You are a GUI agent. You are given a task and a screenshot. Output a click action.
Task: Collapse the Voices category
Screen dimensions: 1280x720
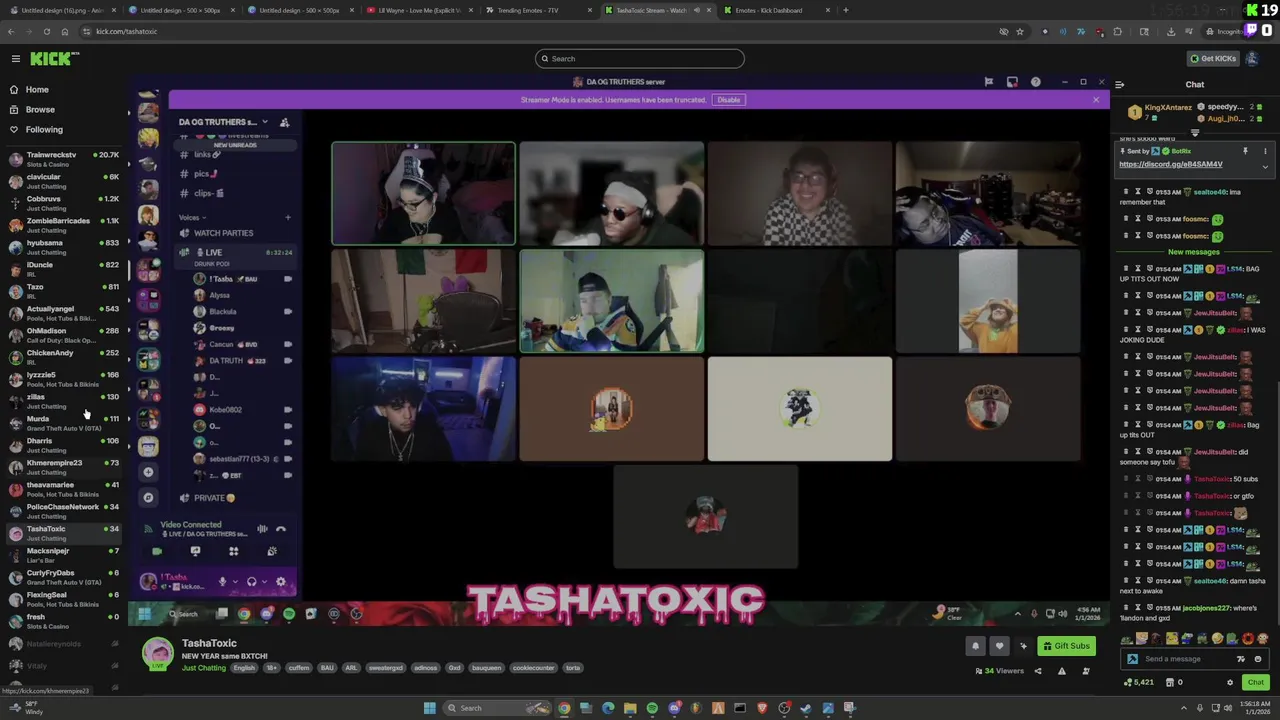(x=192, y=217)
